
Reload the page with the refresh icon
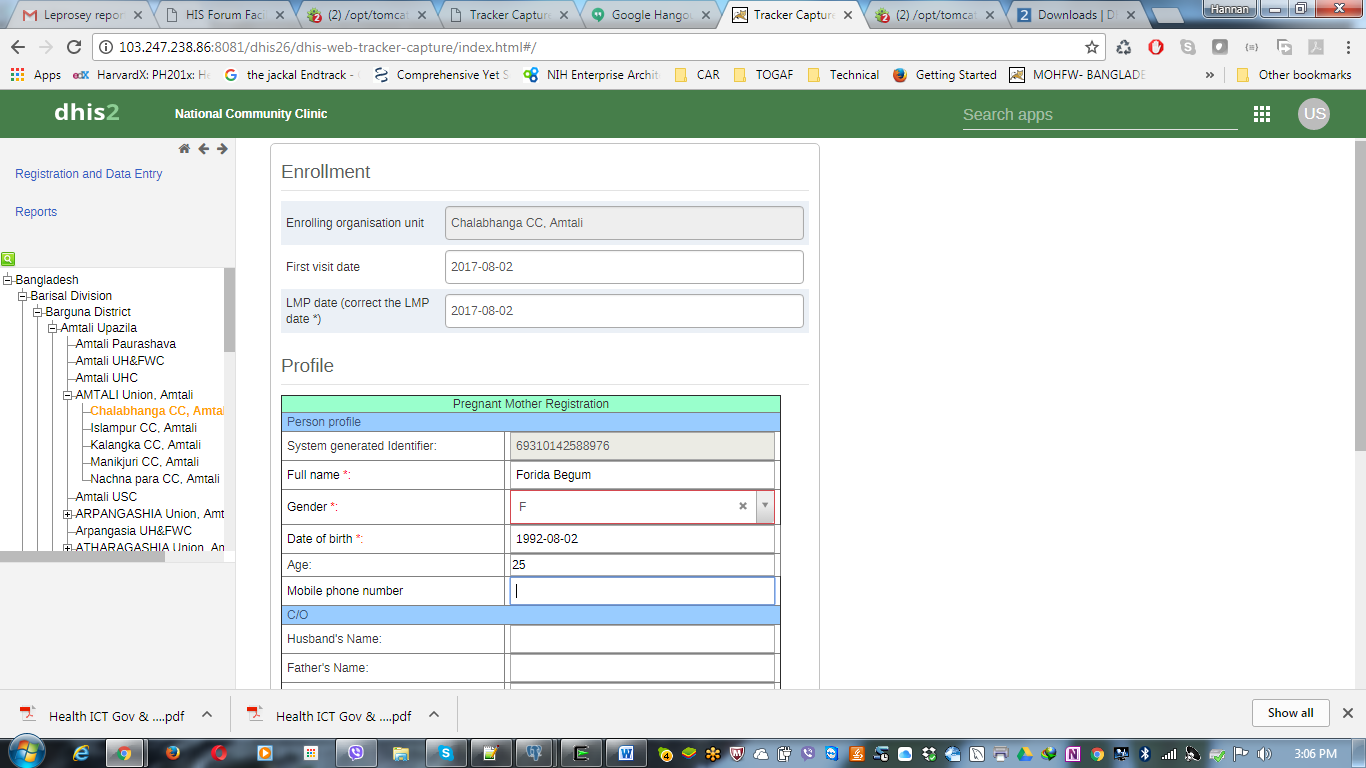pyautogui.click(x=73, y=47)
